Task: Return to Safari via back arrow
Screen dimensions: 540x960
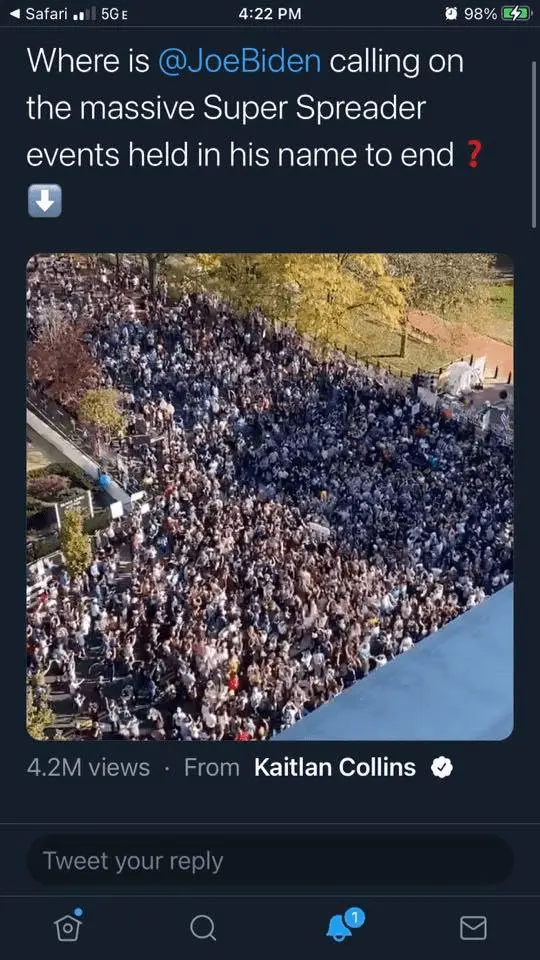Action: tap(15, 13)
